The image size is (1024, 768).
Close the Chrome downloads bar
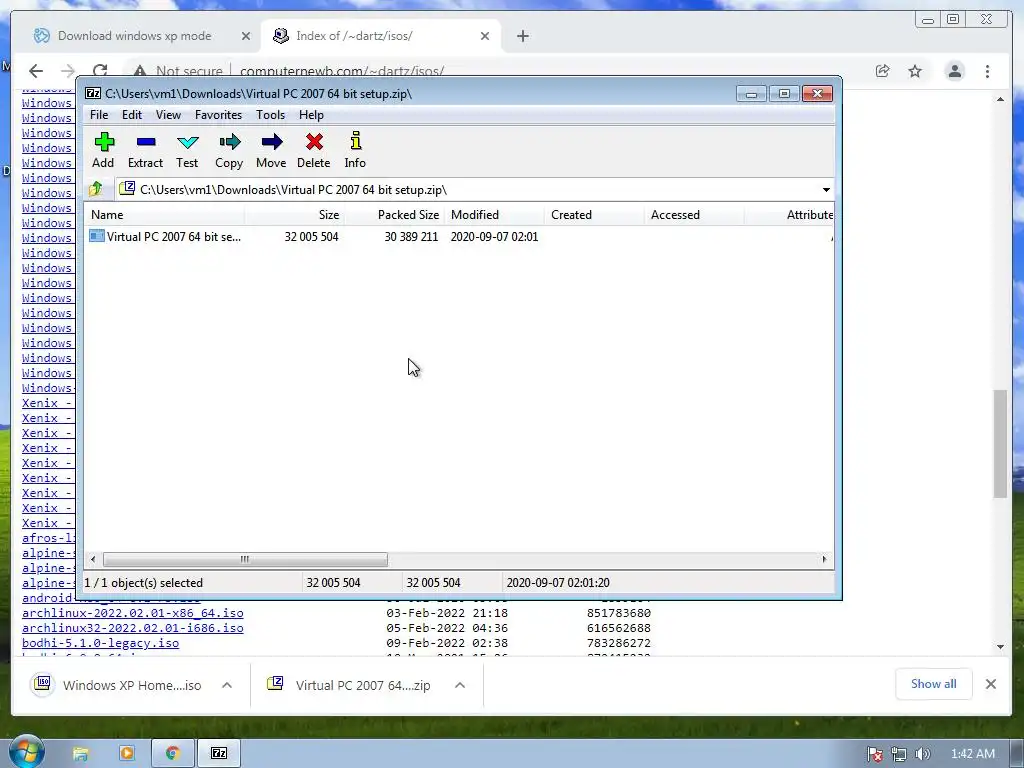click(991, 684)
